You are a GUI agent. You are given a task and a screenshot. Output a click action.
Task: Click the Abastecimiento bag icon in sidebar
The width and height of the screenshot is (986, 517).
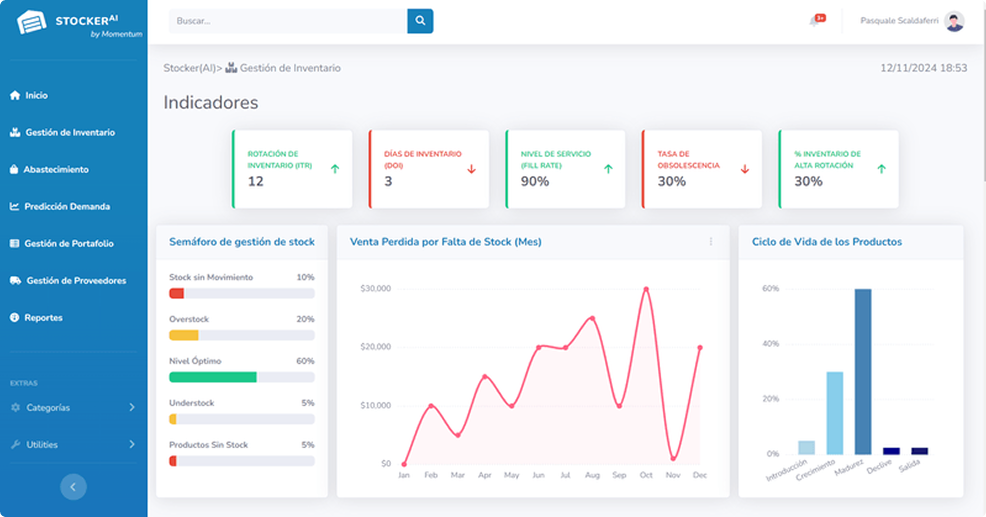pyautogui.click(x=14, y=170)
